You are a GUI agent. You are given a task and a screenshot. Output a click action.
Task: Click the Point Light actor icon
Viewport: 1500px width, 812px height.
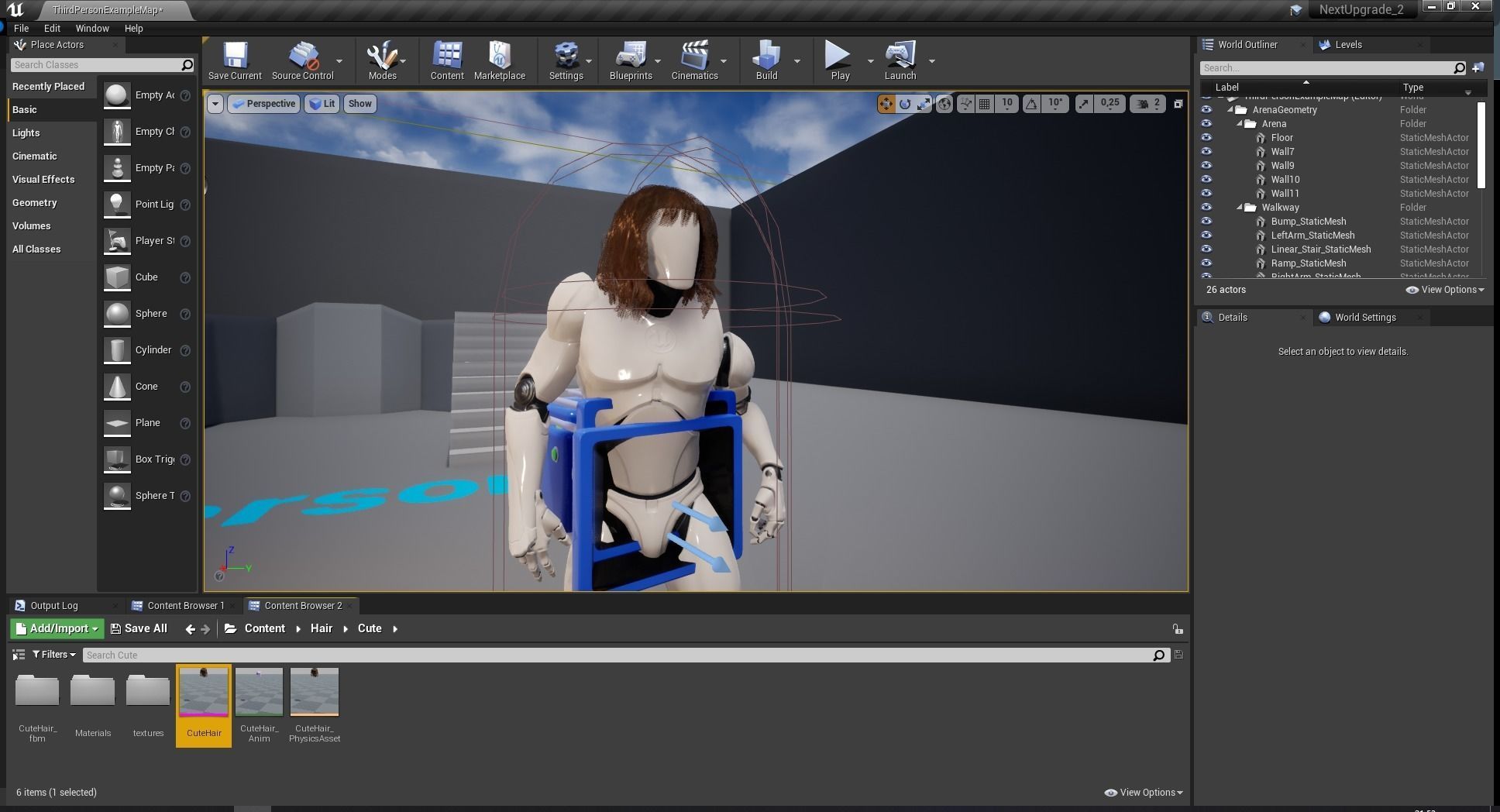(117, 205)
